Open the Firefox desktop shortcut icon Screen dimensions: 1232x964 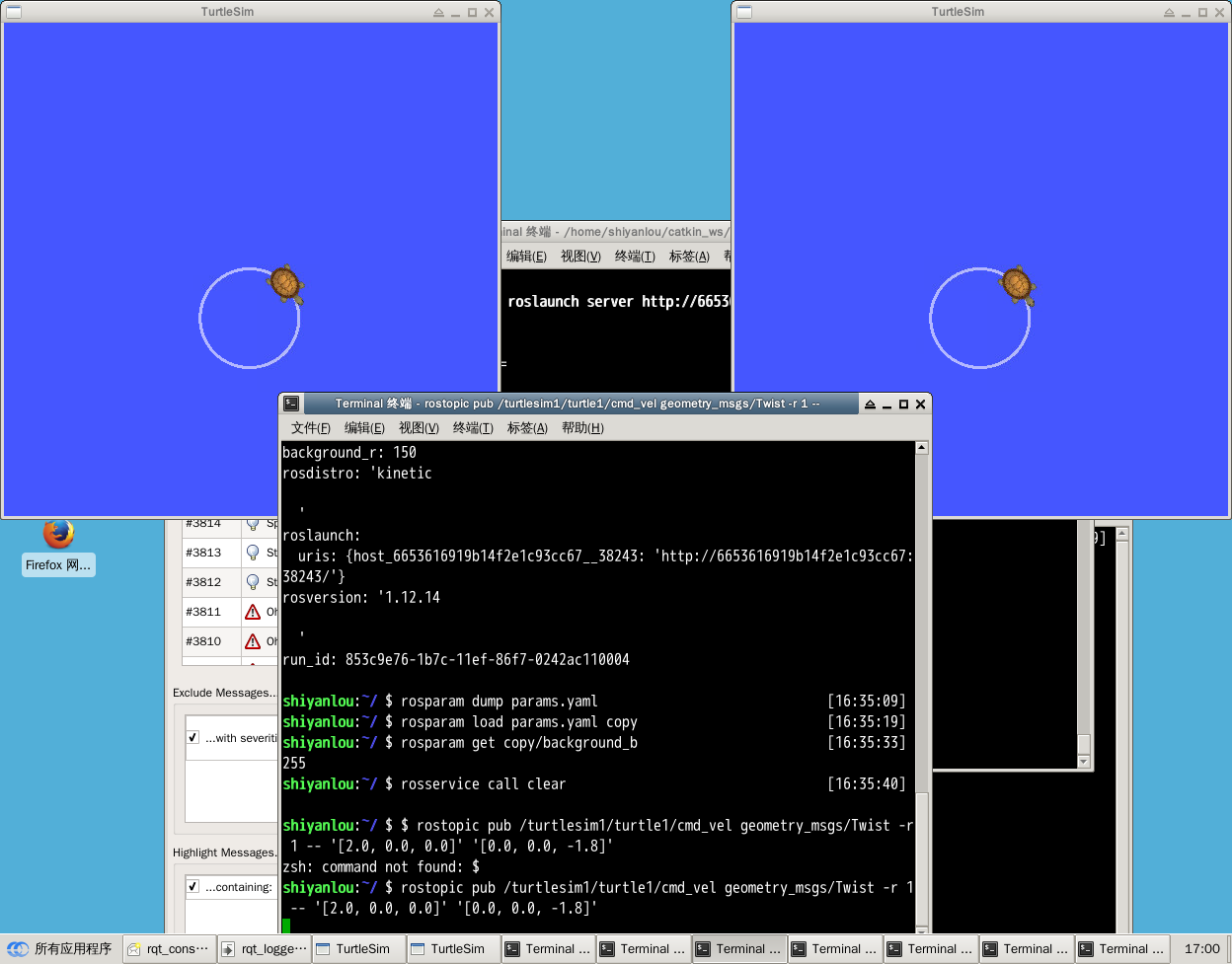pyautogui.click(x=58, y=534)
